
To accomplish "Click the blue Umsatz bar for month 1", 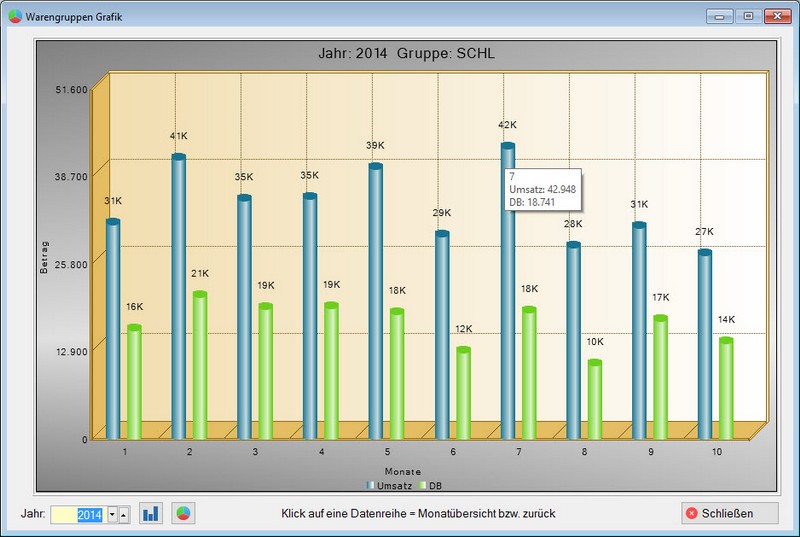I will (x=113, y=330).
